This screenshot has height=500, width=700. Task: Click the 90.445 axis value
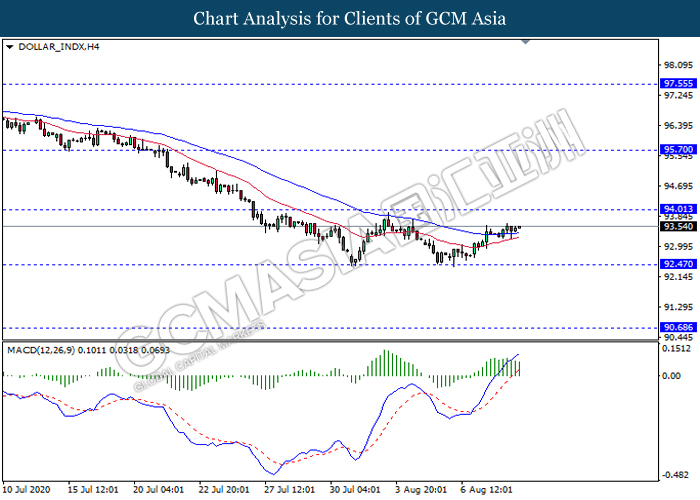pos(679,338)
